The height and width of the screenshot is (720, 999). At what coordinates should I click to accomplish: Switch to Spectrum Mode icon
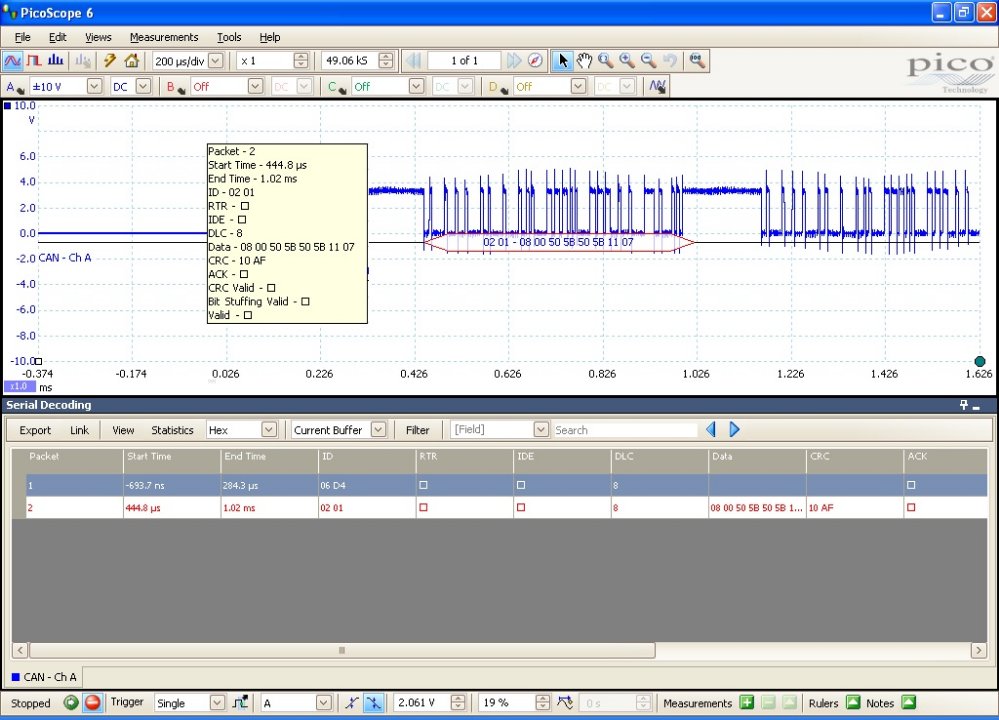tap(55, 61)
